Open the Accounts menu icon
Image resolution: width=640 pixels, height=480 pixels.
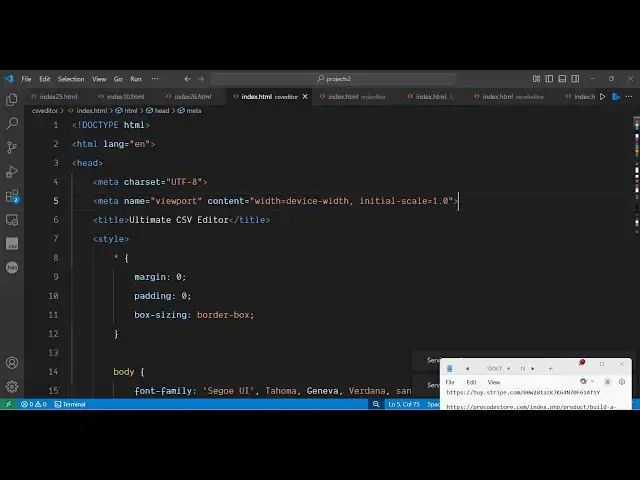pos(12,362)
